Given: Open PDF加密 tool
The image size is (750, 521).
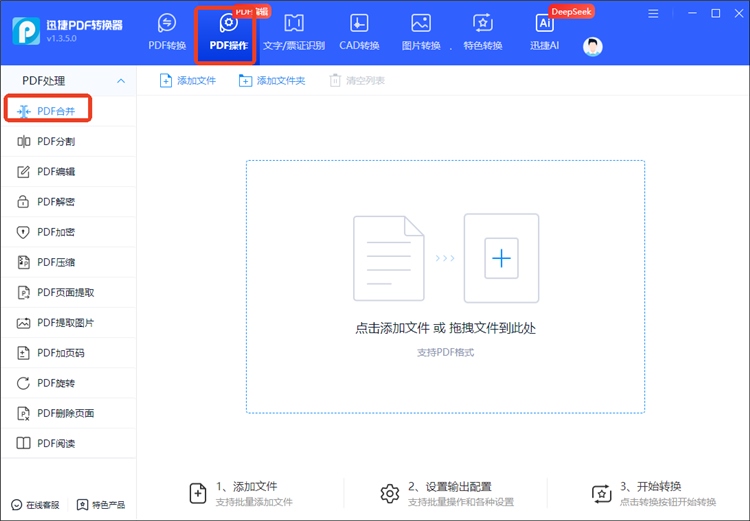Looking at the screenshot, I should pos(68,232).
